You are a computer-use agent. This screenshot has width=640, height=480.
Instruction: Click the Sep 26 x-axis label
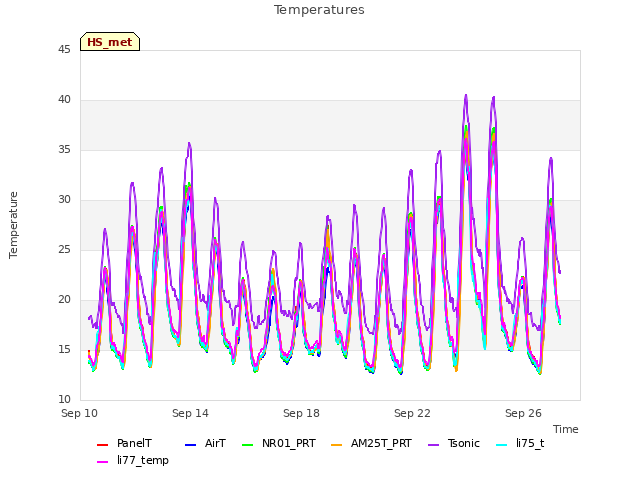coord(523,413)
